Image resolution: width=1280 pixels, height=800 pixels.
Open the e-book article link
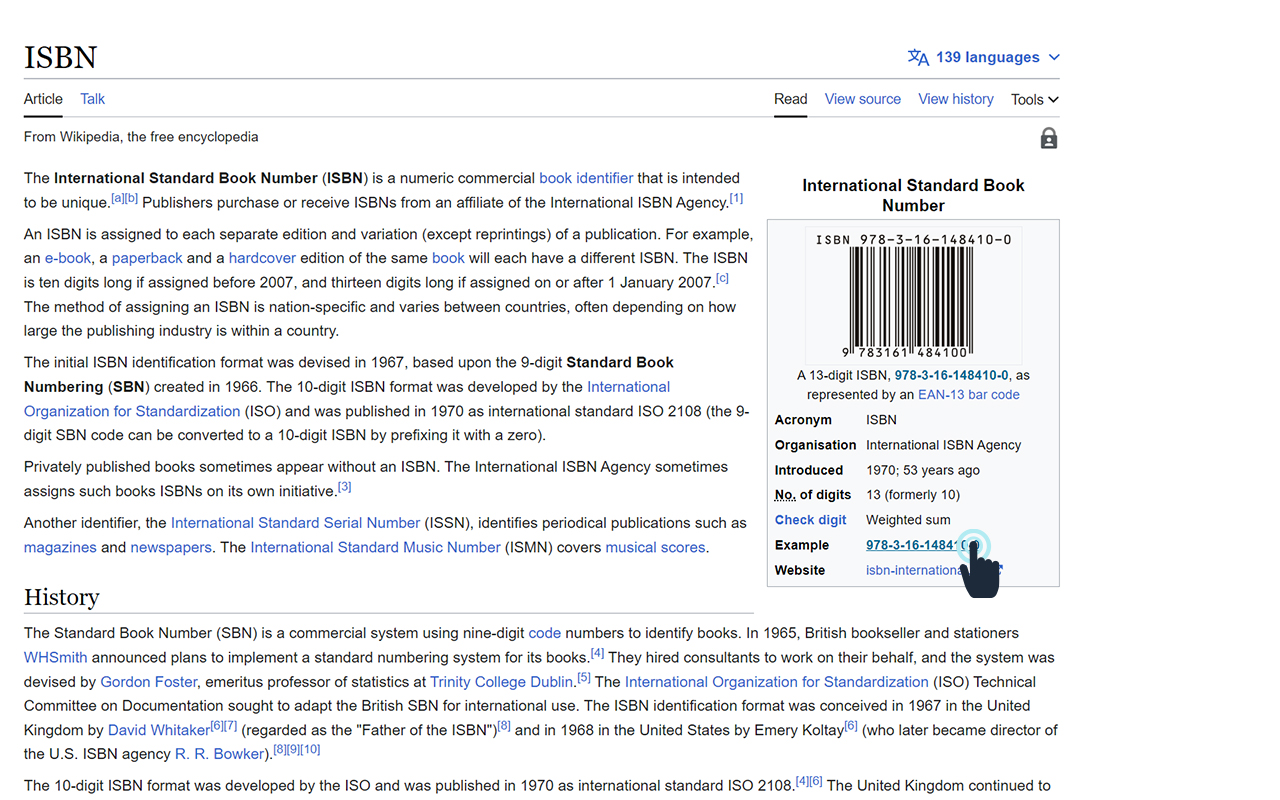tap(67, 257)
